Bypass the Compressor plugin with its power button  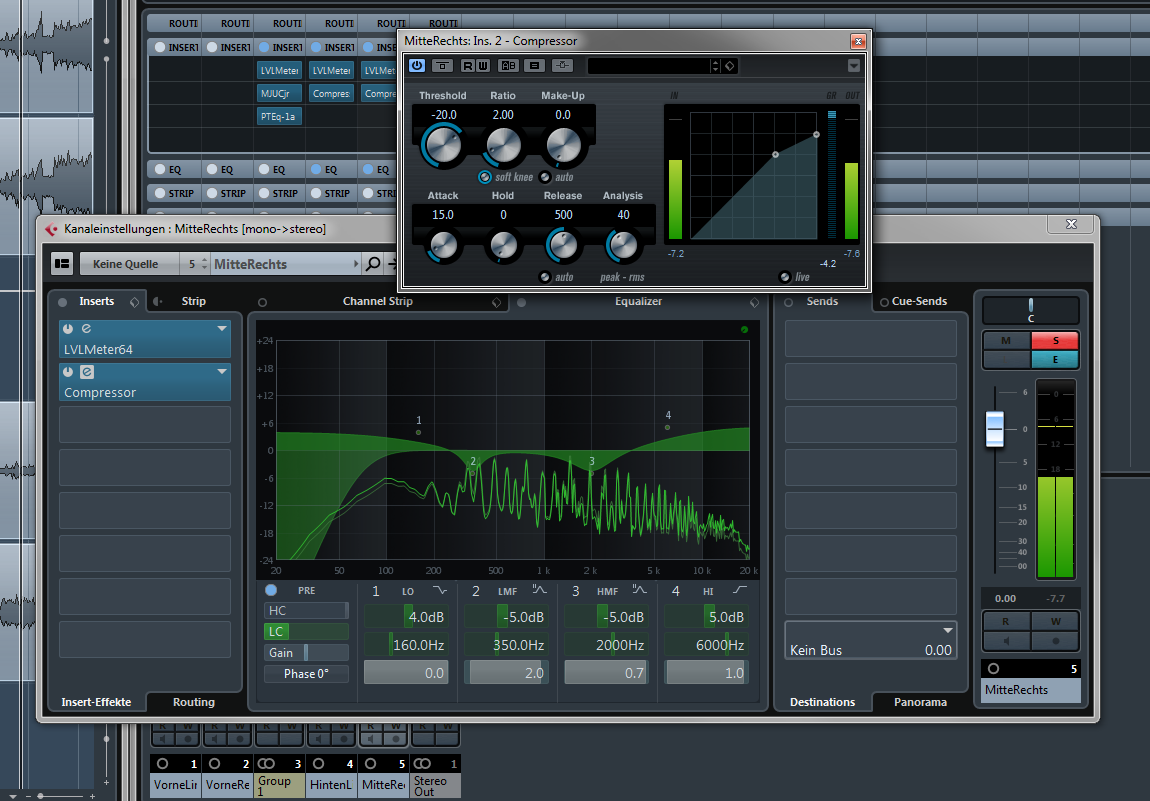click(417, 65)
